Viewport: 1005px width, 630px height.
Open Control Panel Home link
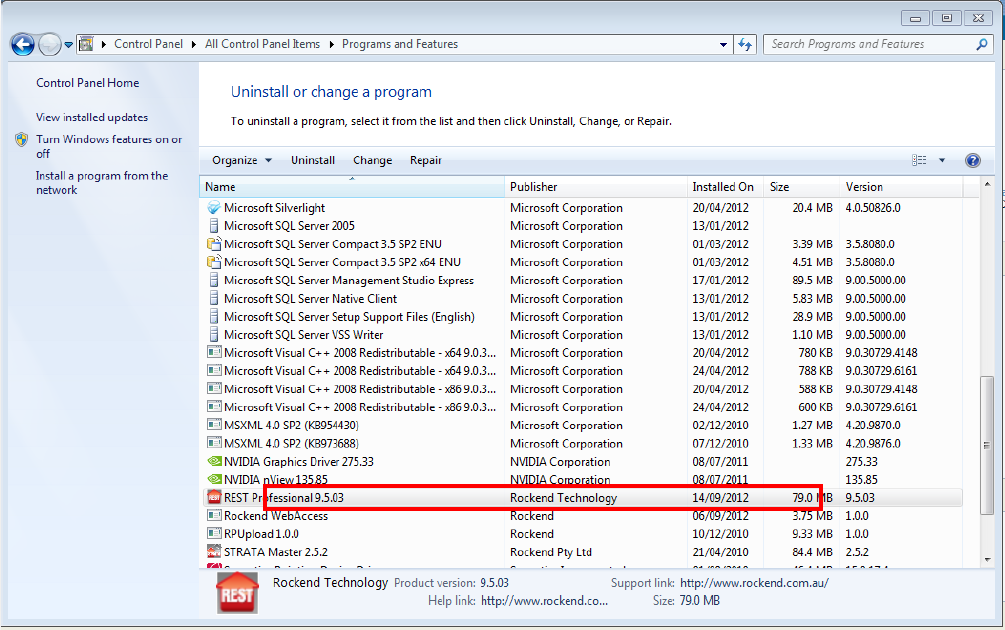[x=87, y=83]
